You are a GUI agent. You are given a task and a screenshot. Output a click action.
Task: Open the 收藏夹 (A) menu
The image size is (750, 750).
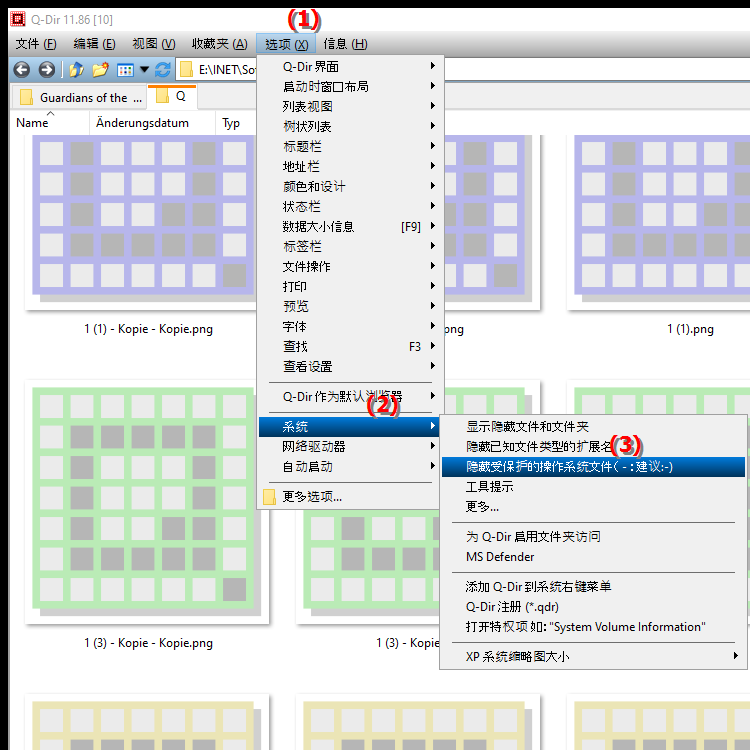(220, 44)
